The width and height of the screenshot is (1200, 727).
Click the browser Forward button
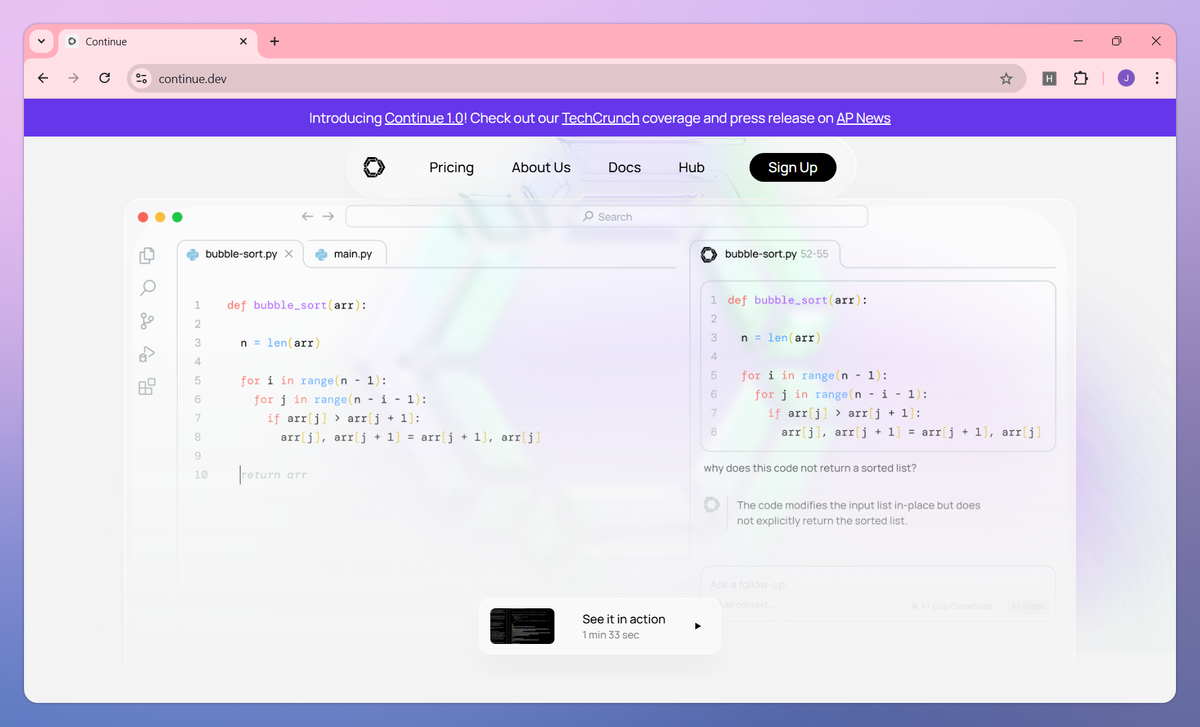point(73,78)
